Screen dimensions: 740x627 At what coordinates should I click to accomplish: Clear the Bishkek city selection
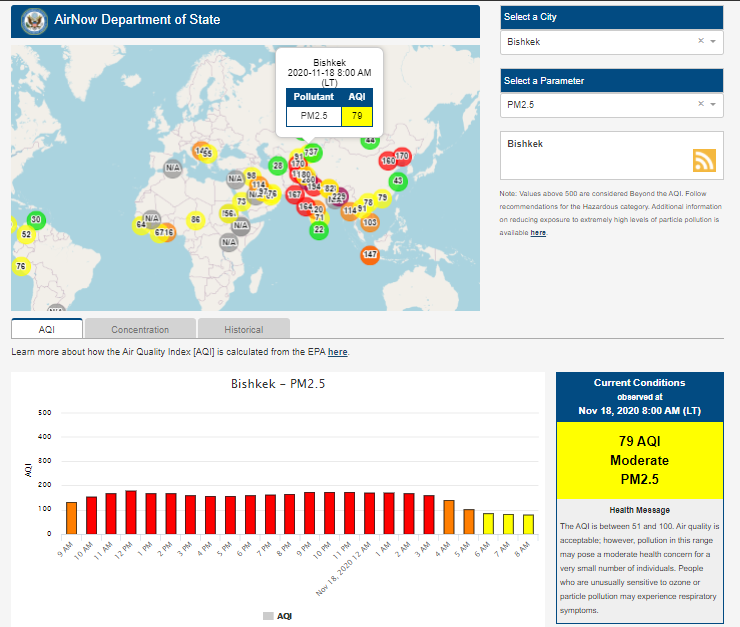click(700, 41)
